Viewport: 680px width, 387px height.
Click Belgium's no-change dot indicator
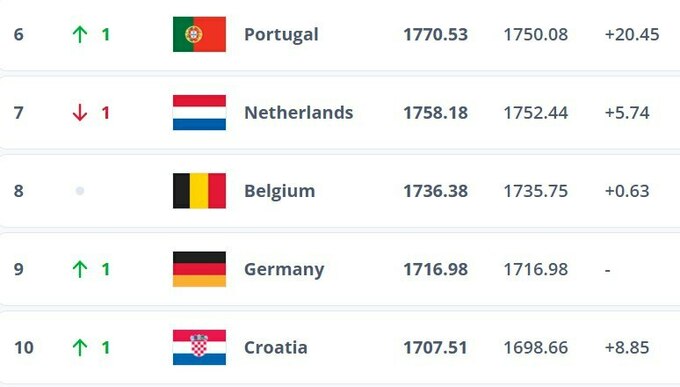tap(80, 191)
